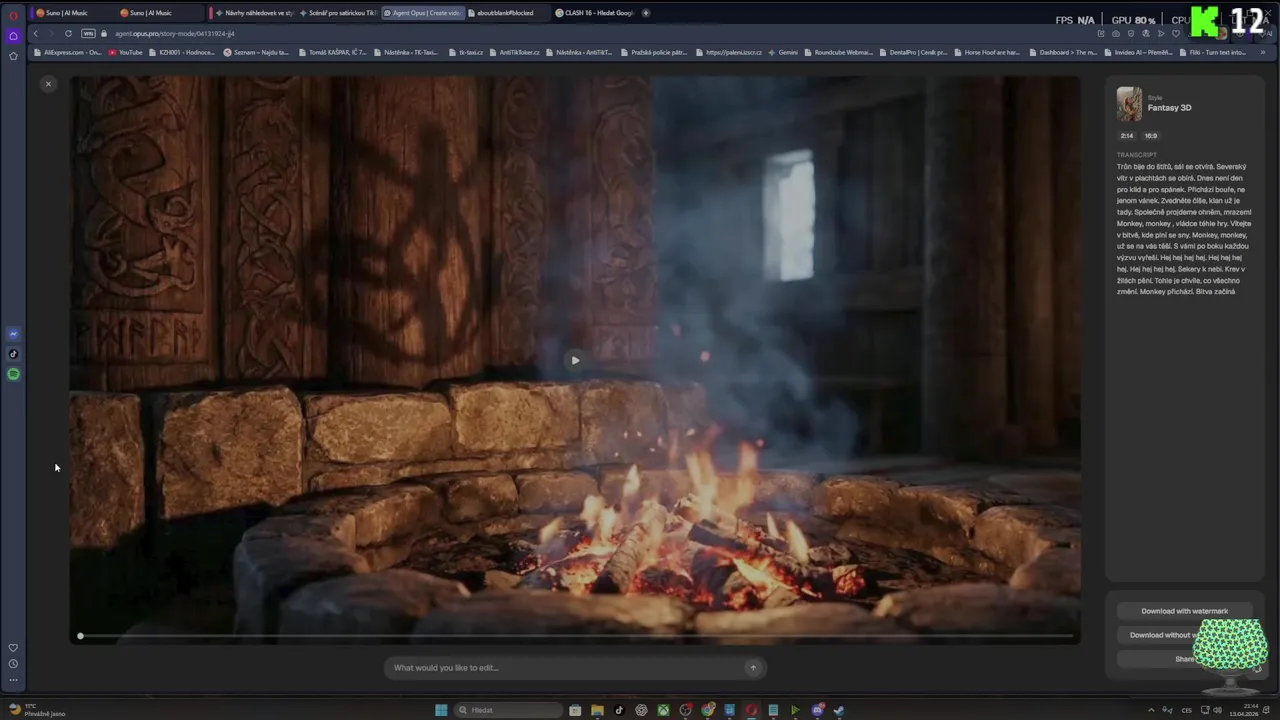Click the TRANSCRIPT heading
The height and width of the screenshot is (720, 1280).
[1137, 155]
